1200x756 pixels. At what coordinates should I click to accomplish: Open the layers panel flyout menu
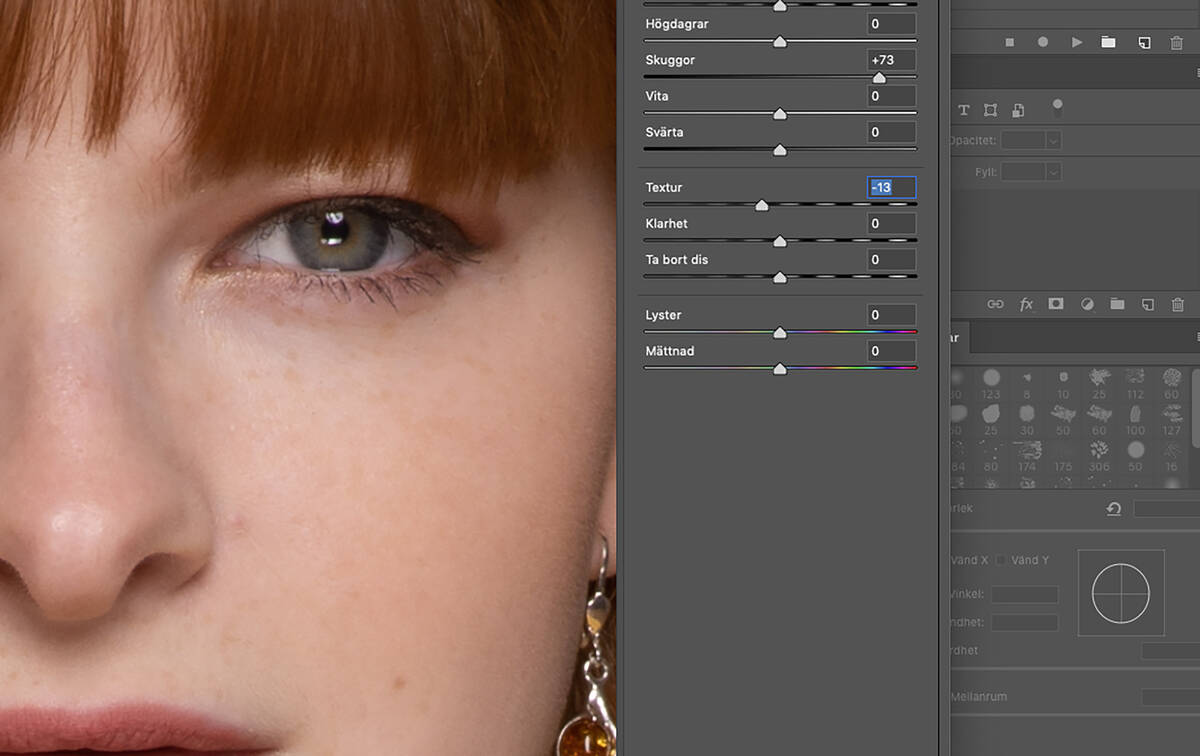1197,73
